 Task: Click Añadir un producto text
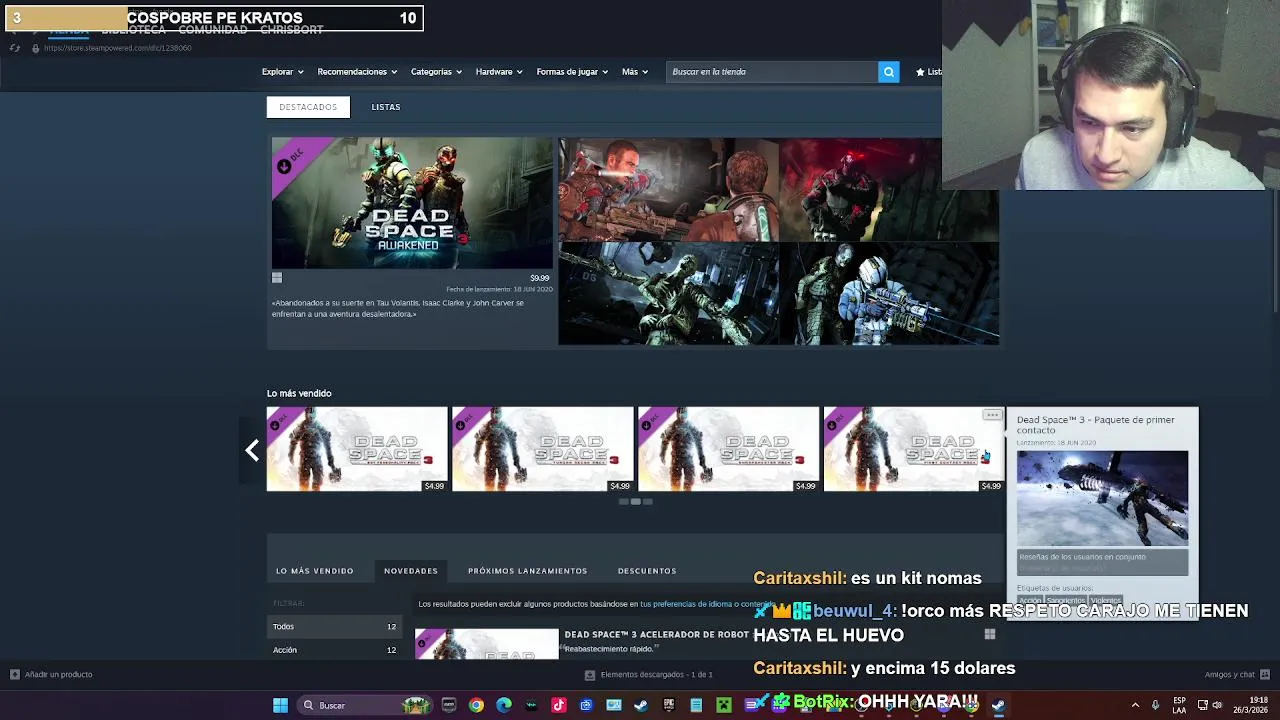pyautogui.click(x=58, y=674)
